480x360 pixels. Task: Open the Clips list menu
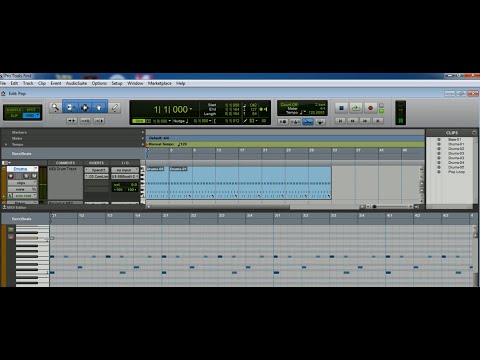click(x=474, y=133)
